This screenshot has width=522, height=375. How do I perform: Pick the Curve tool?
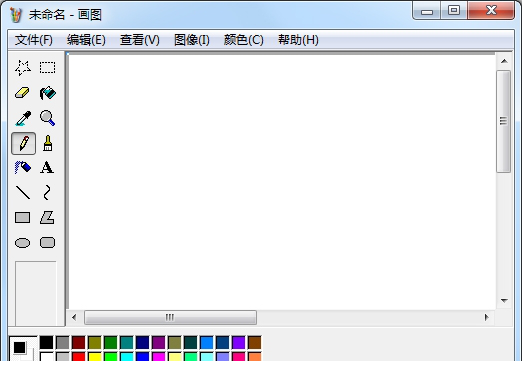click(47, 193)
